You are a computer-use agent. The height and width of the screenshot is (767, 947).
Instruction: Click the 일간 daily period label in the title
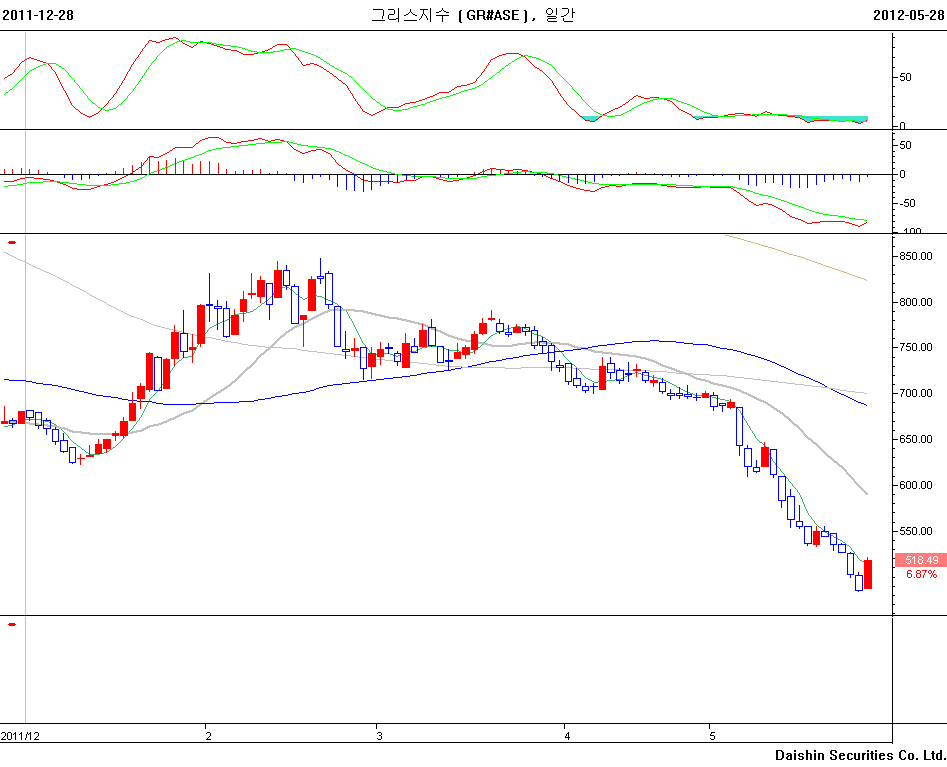point(560,15)
